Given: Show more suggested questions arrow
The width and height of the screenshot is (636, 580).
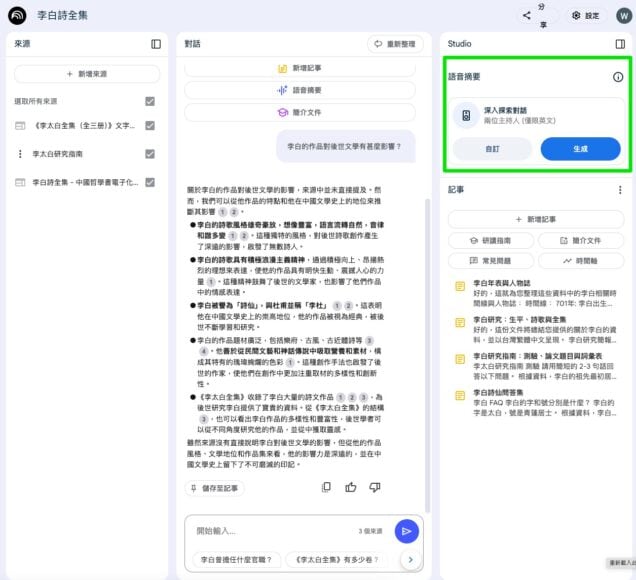Looking at the screenshot, I should [410, 560].
